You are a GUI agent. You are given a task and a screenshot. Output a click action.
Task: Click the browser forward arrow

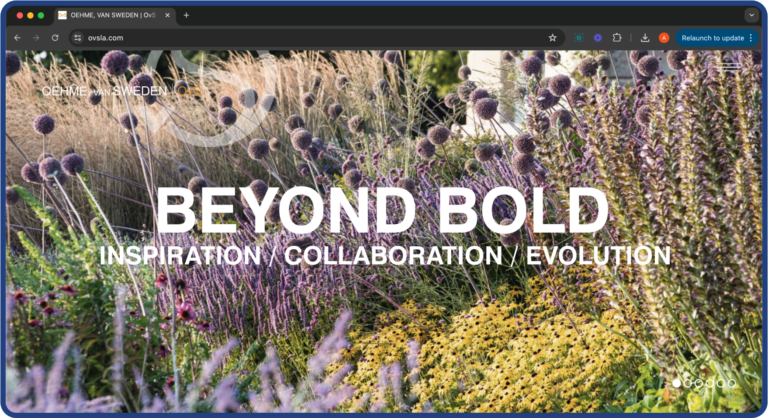[36, 38]
